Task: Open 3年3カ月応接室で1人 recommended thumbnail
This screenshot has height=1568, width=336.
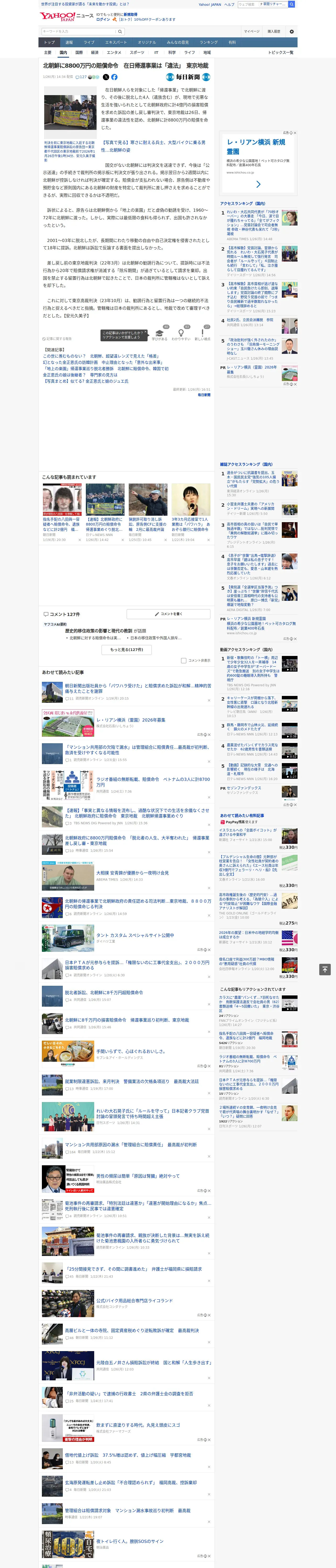Action: pos(191,500)
